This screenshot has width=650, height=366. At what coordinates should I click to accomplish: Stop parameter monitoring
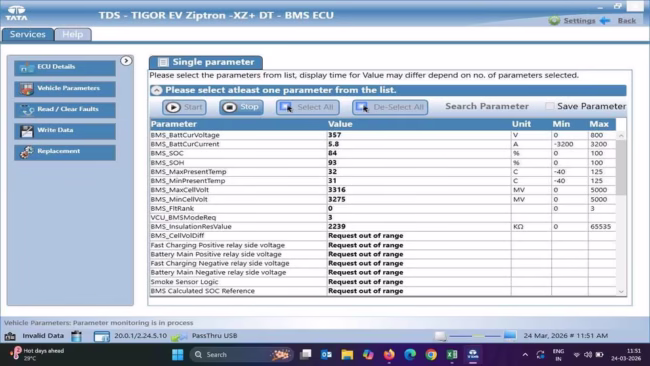coord(241,107)
